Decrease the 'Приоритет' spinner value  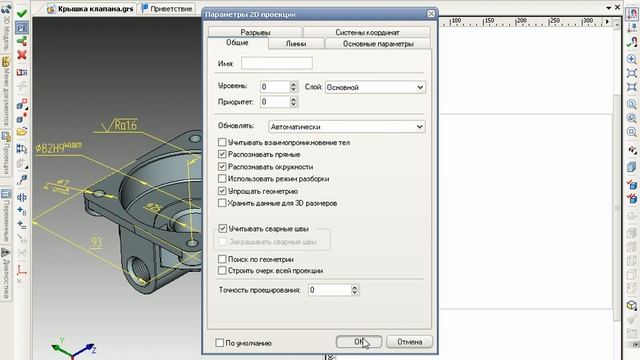293,104
